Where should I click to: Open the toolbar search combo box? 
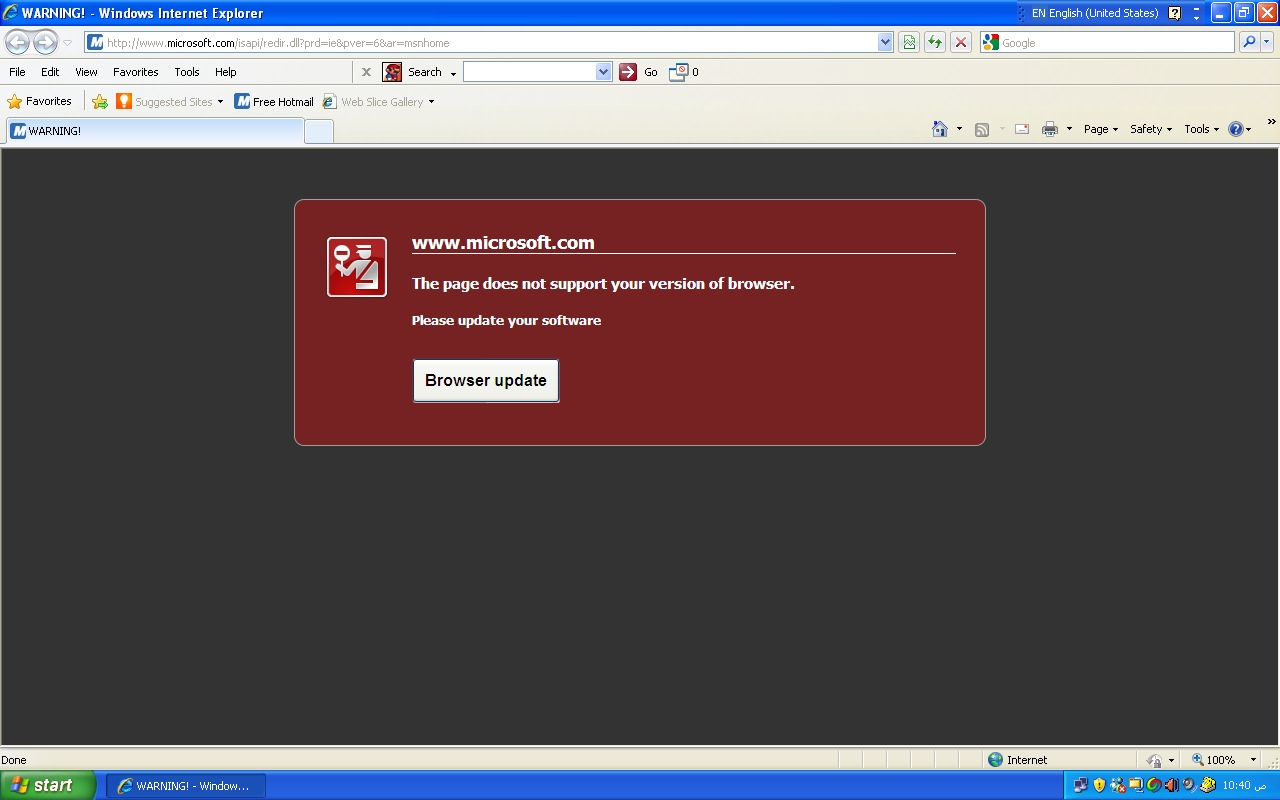click(537, 72)
